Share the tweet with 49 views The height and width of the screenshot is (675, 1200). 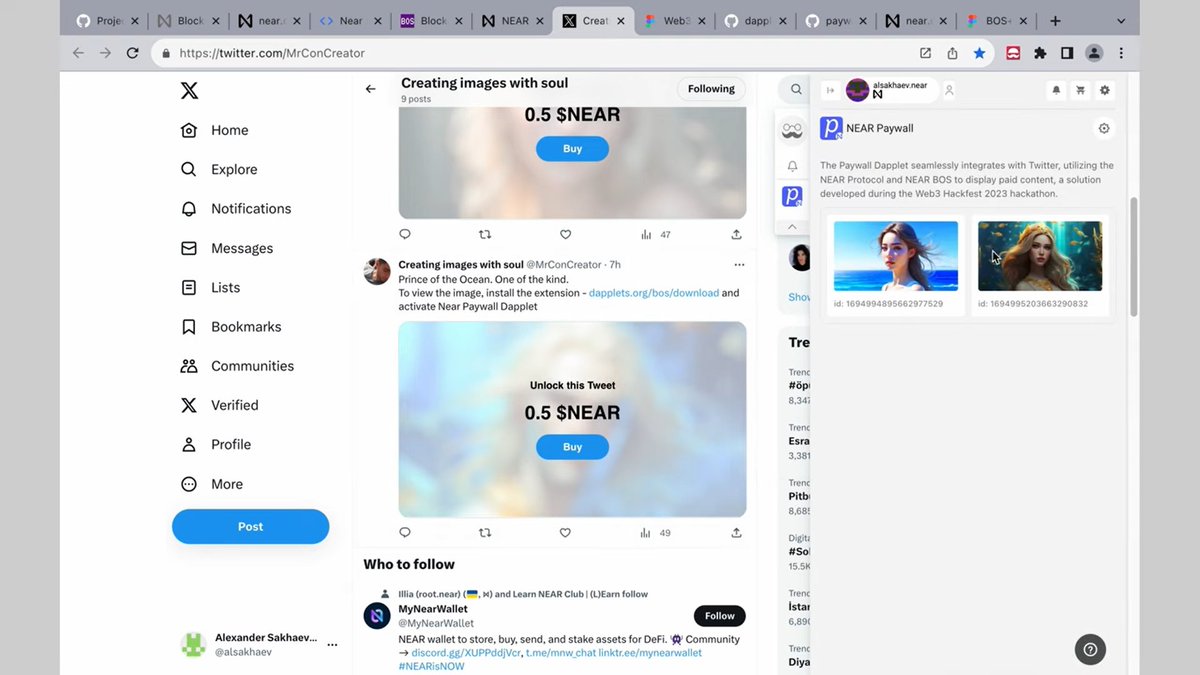tap(736, 533)
